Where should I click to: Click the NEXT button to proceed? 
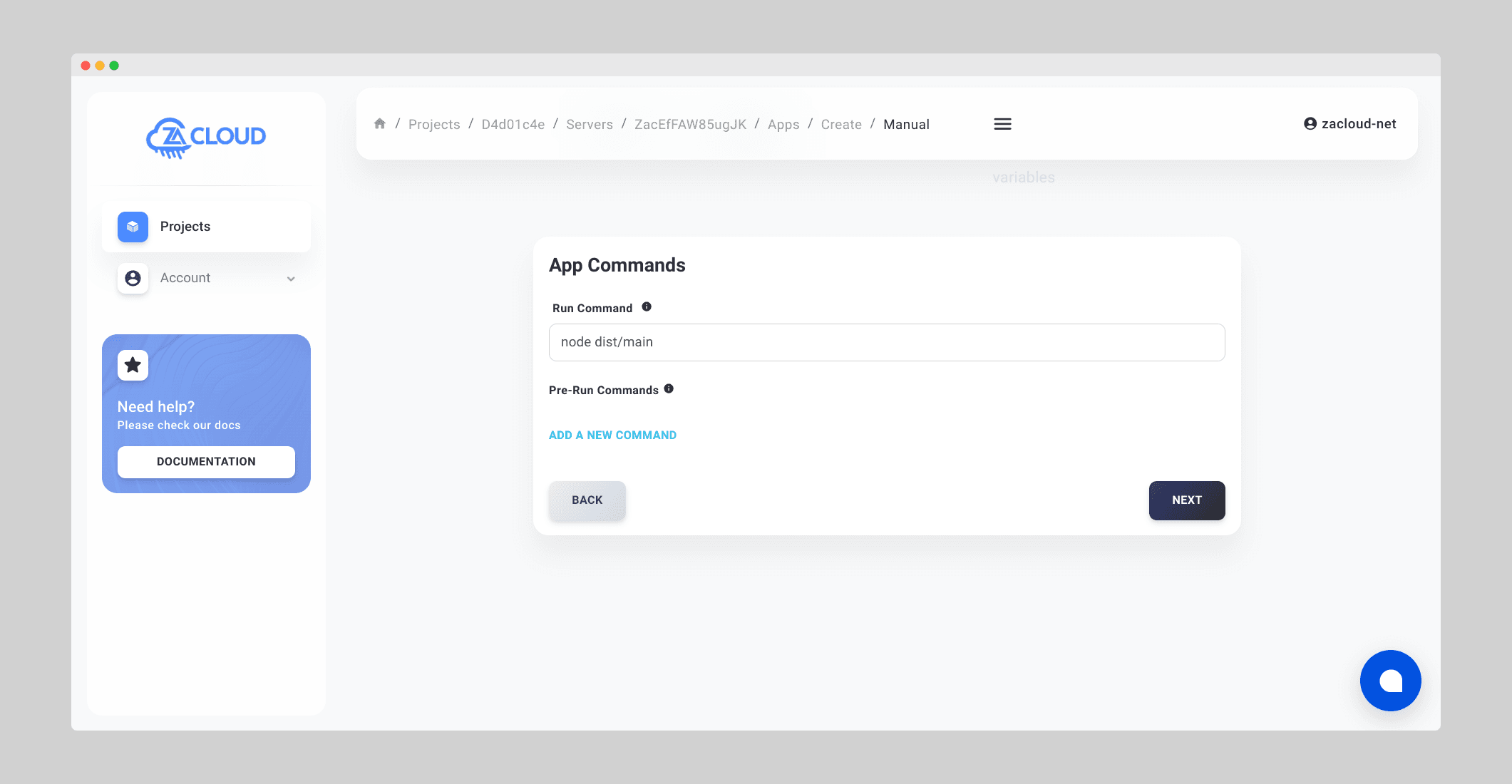[x=1186, y=500]
